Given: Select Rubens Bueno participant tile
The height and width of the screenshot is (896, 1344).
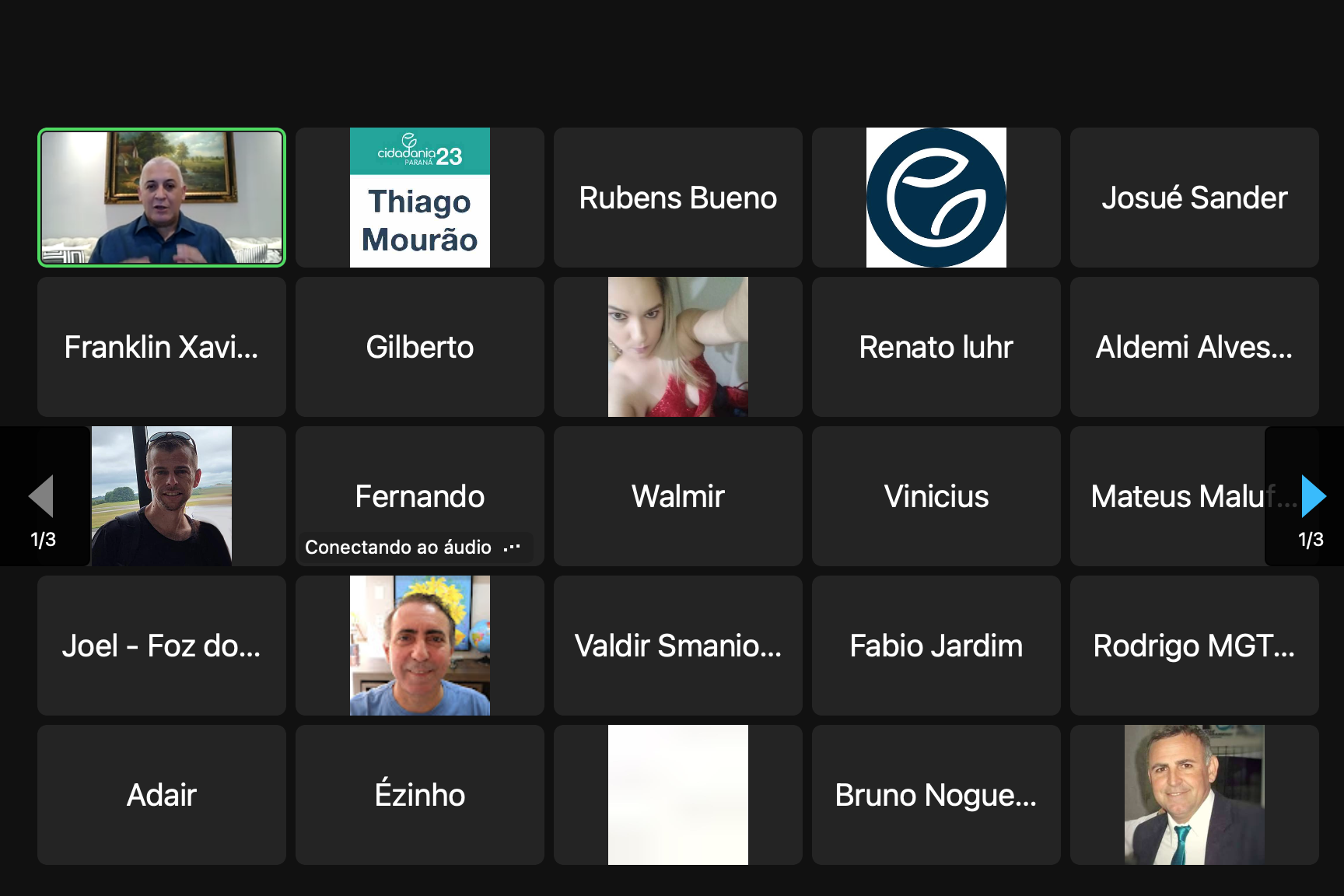Looking at the screenshot, I should 678,198.
